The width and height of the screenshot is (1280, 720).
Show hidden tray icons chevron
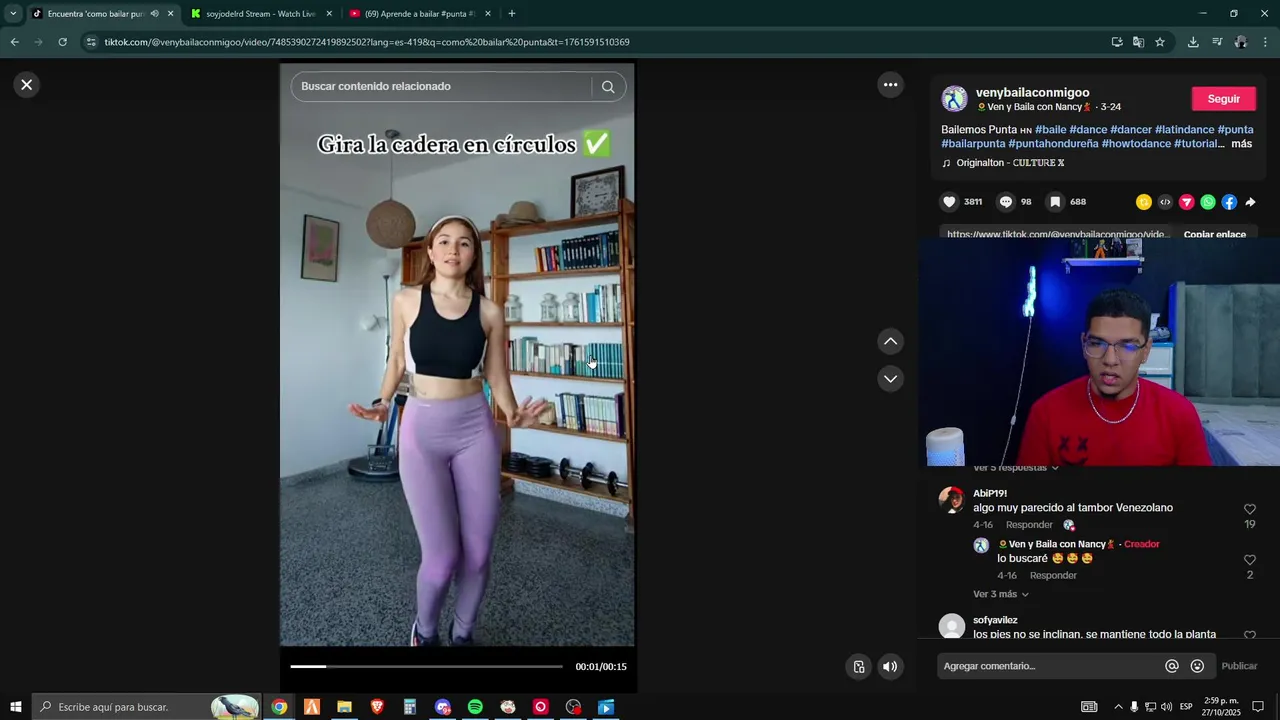tap(1118, 707)
